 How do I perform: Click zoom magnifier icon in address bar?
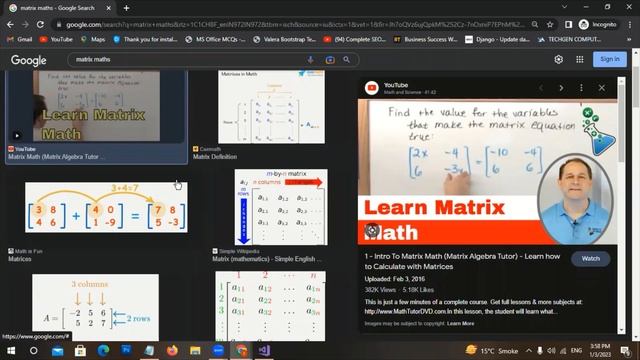(x=535, y=24)
